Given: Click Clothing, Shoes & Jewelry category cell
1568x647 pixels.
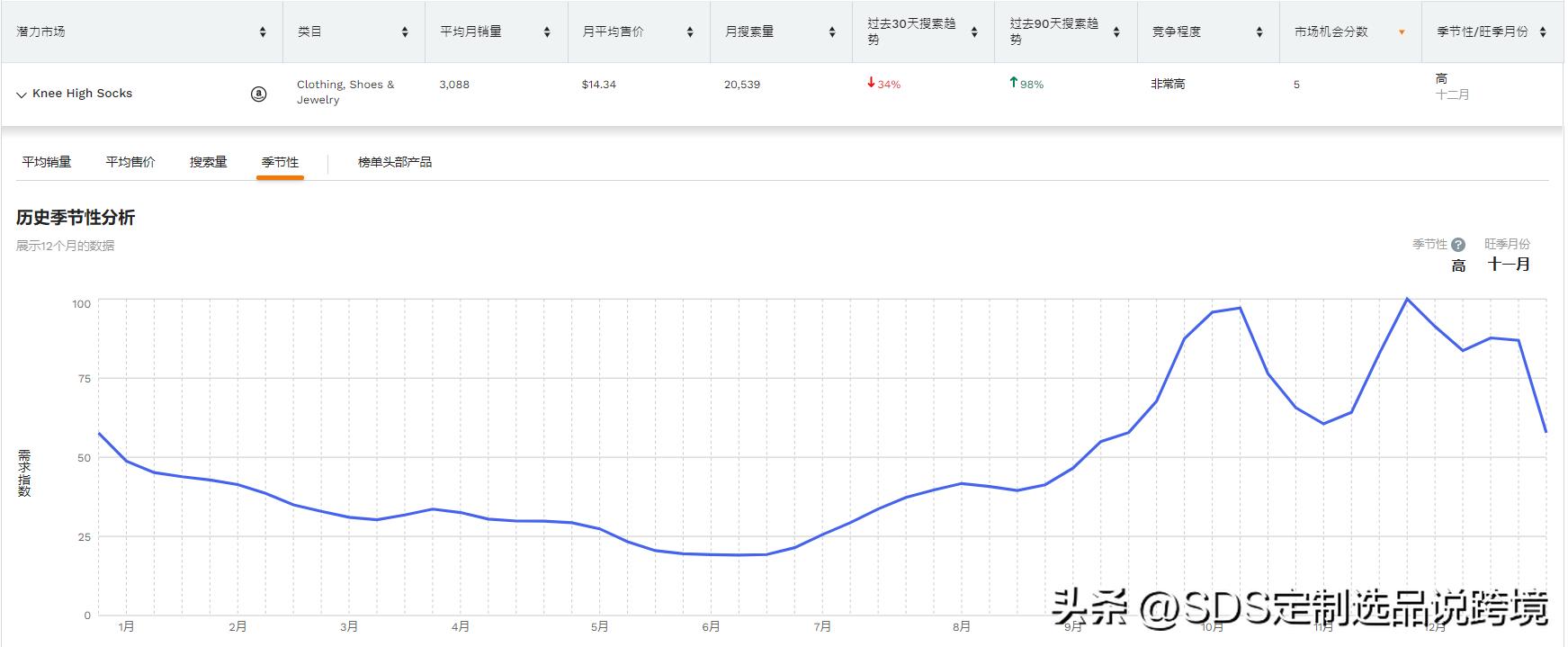Looking at the screenshot, I should tap(346, 92).
